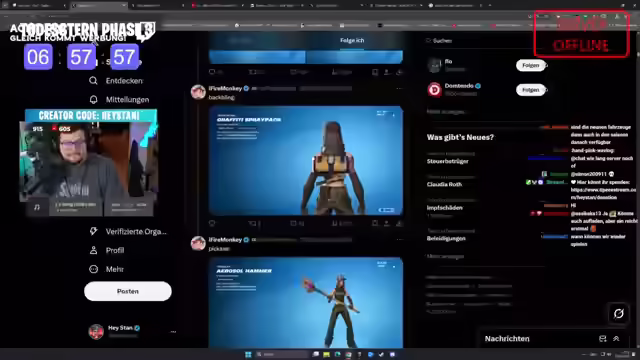Image resolution: width=640 pixels, height=360 pixels.
Task: Click like icon under the Graffiti Spraypack post
Action: point(293,223)
